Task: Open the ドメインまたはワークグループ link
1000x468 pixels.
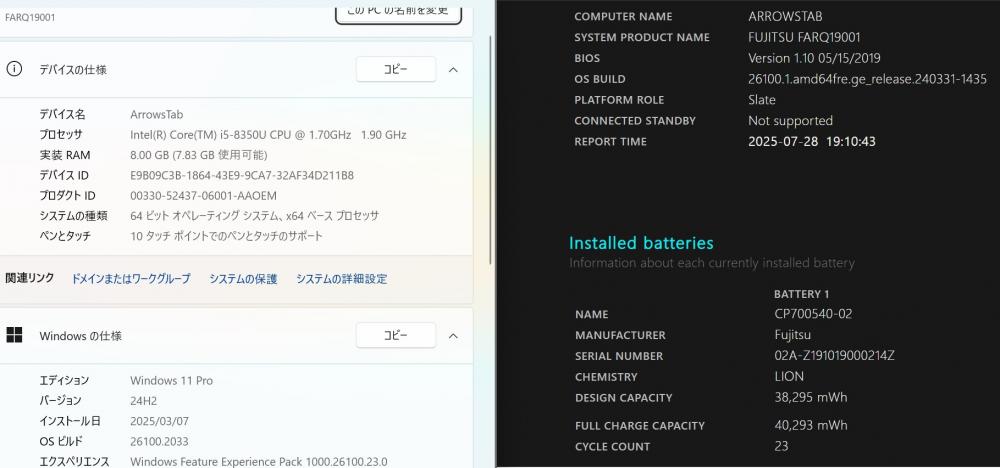Action: click(x=131, y=279)
